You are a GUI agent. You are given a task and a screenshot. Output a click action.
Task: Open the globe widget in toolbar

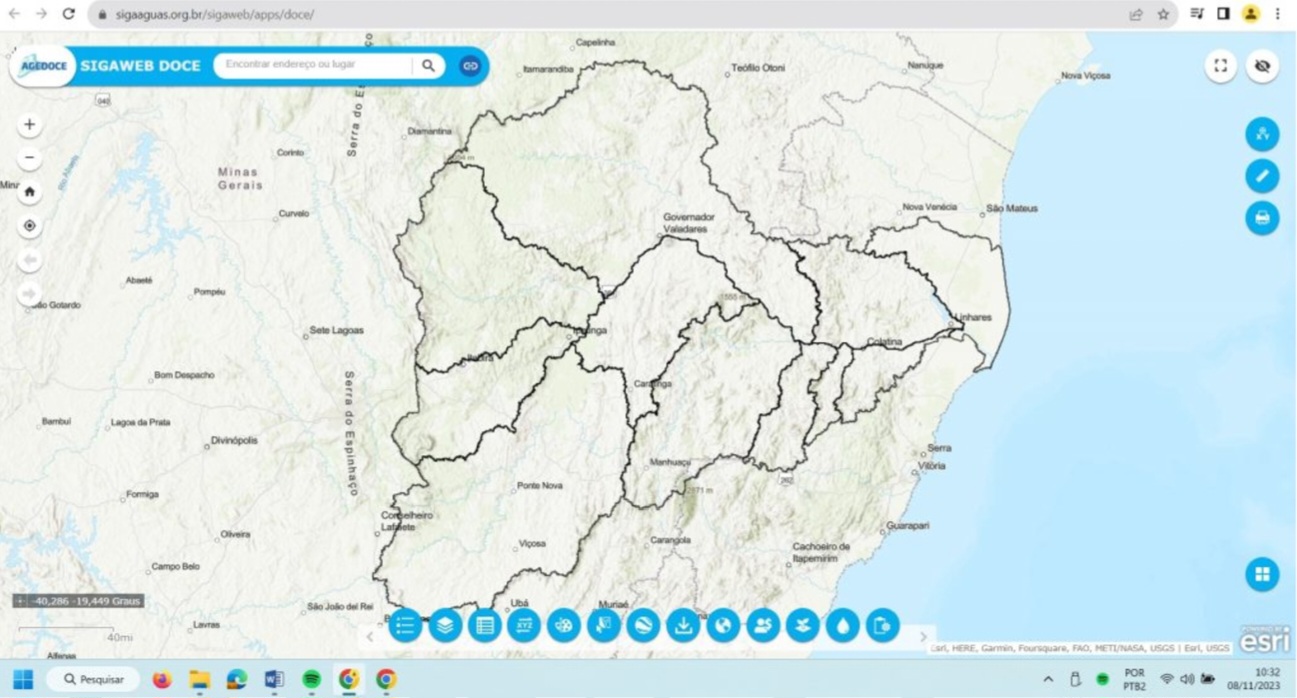[x=723, y=626]
